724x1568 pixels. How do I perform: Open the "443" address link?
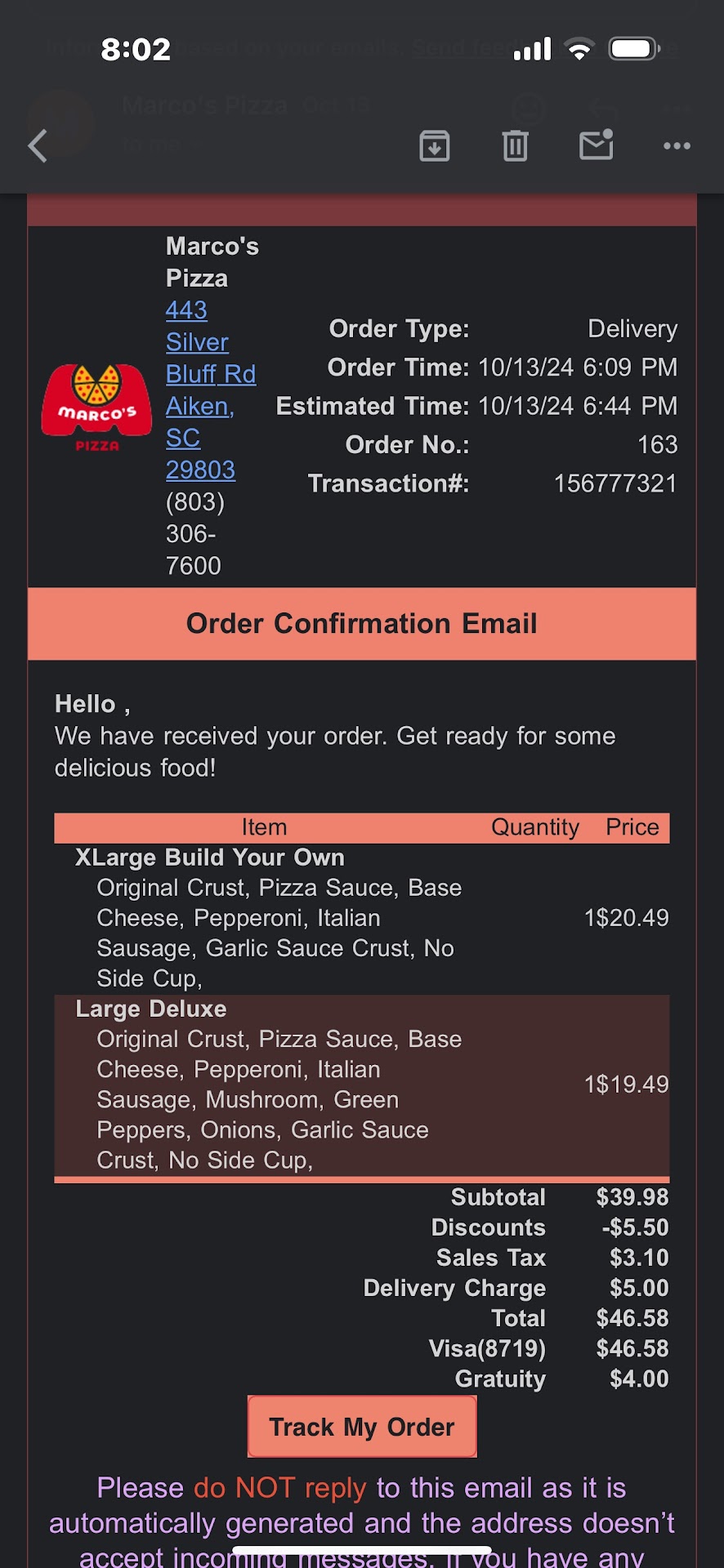(x=186, y=310)
